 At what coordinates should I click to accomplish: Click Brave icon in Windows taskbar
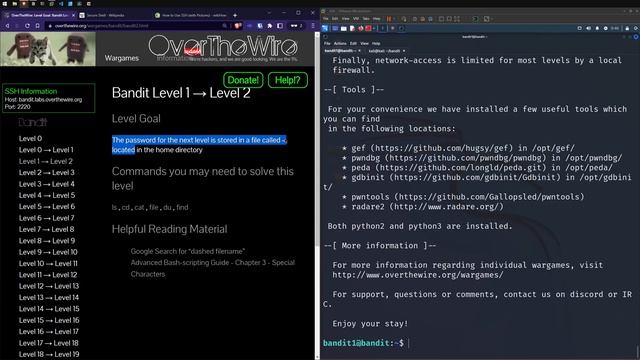coord(24,4)
